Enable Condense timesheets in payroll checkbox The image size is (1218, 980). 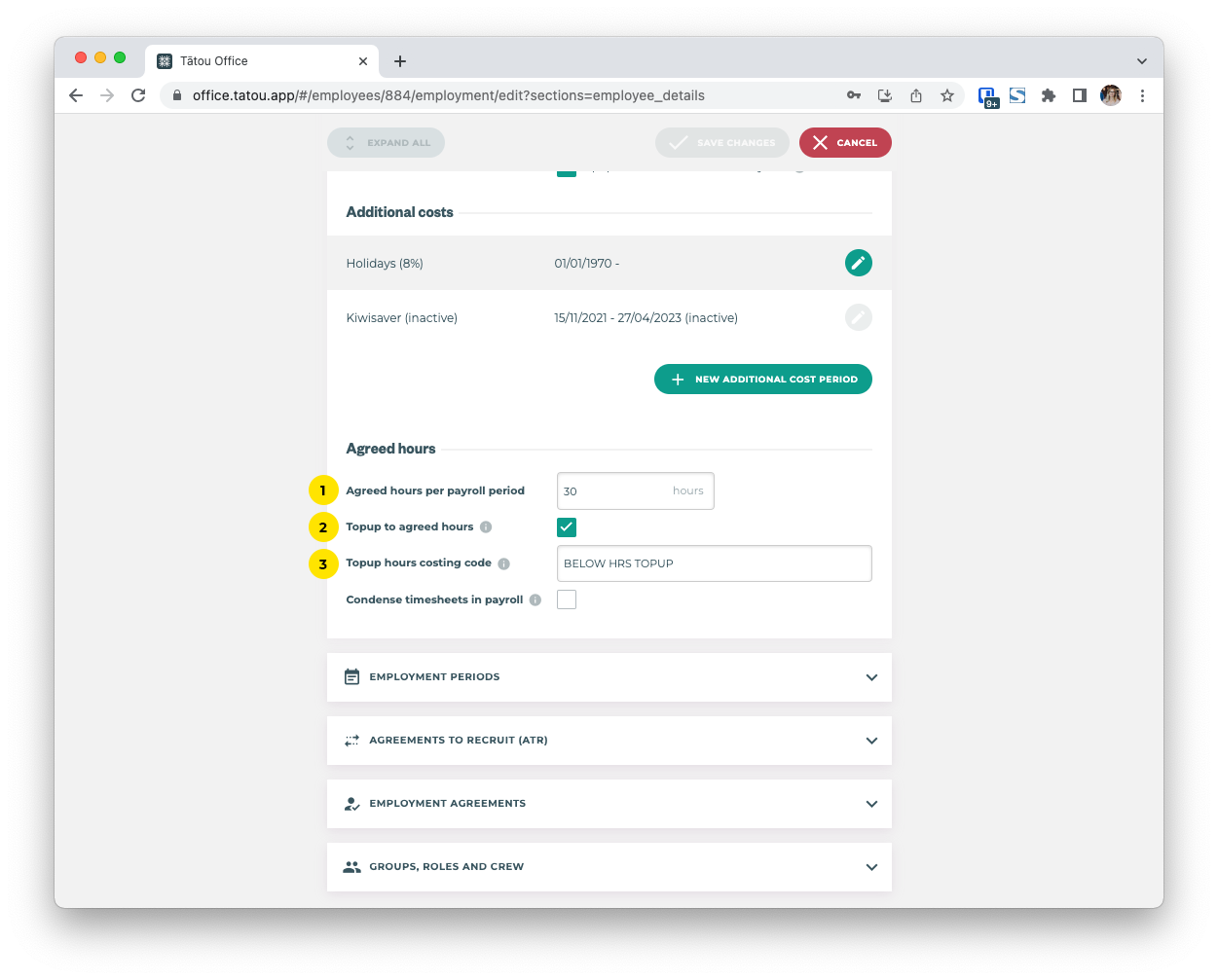tap(567, 599)
